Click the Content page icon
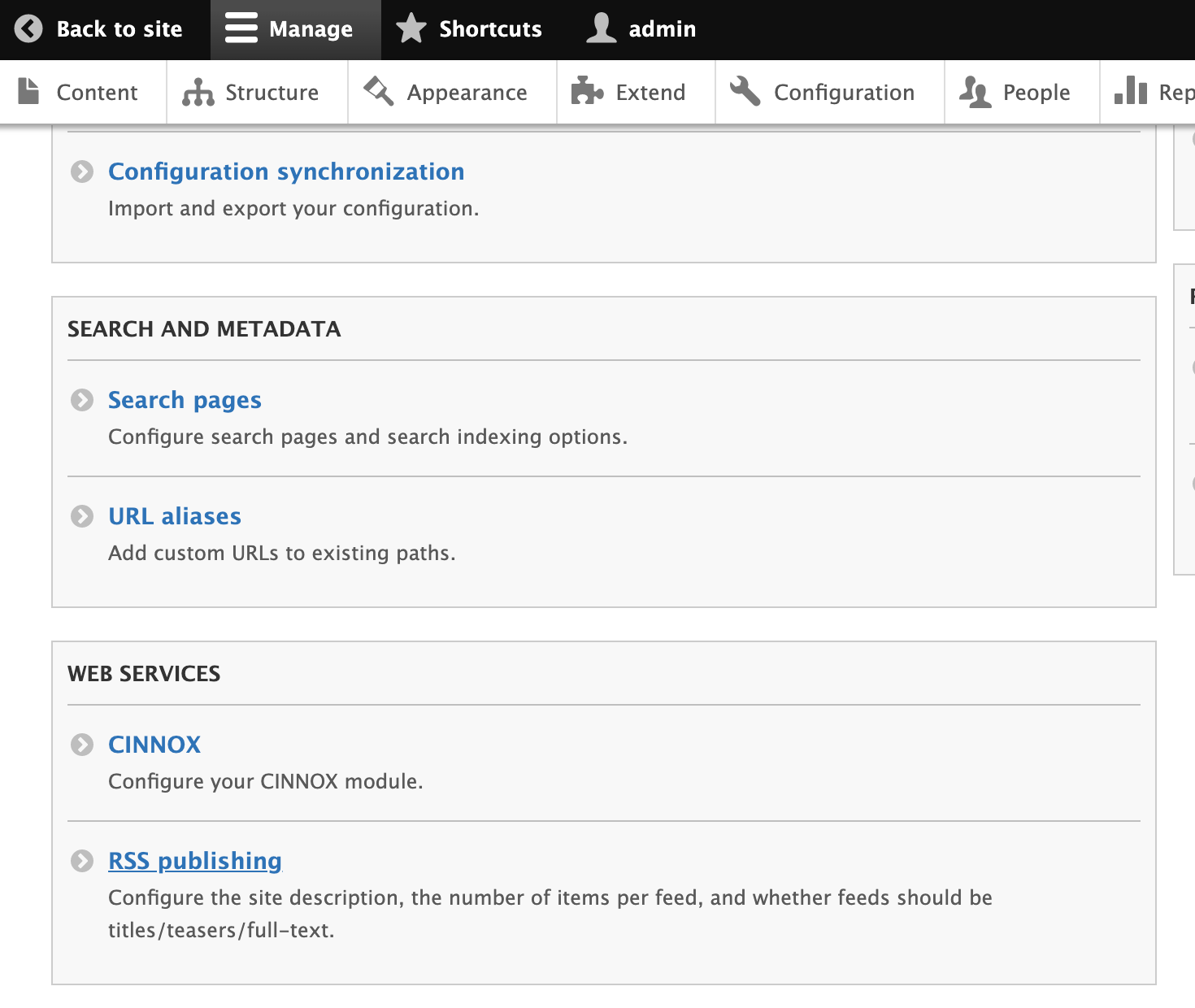The width and height of the screenshot is (1195, 1008). pos(28,91)
